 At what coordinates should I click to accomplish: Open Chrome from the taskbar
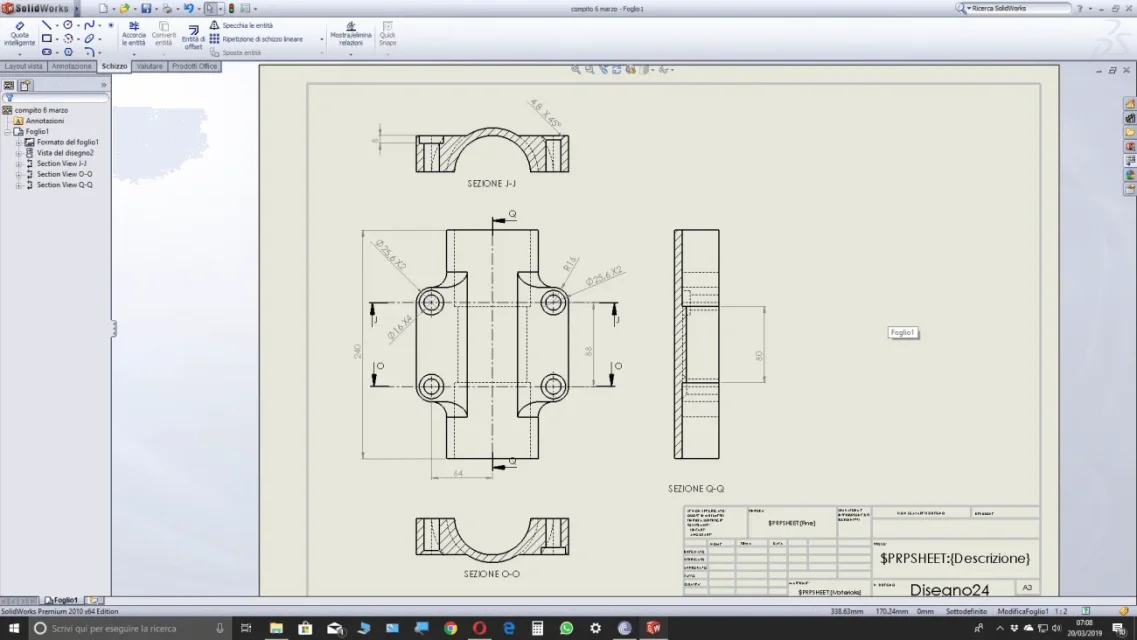click(x=450, y=628)
